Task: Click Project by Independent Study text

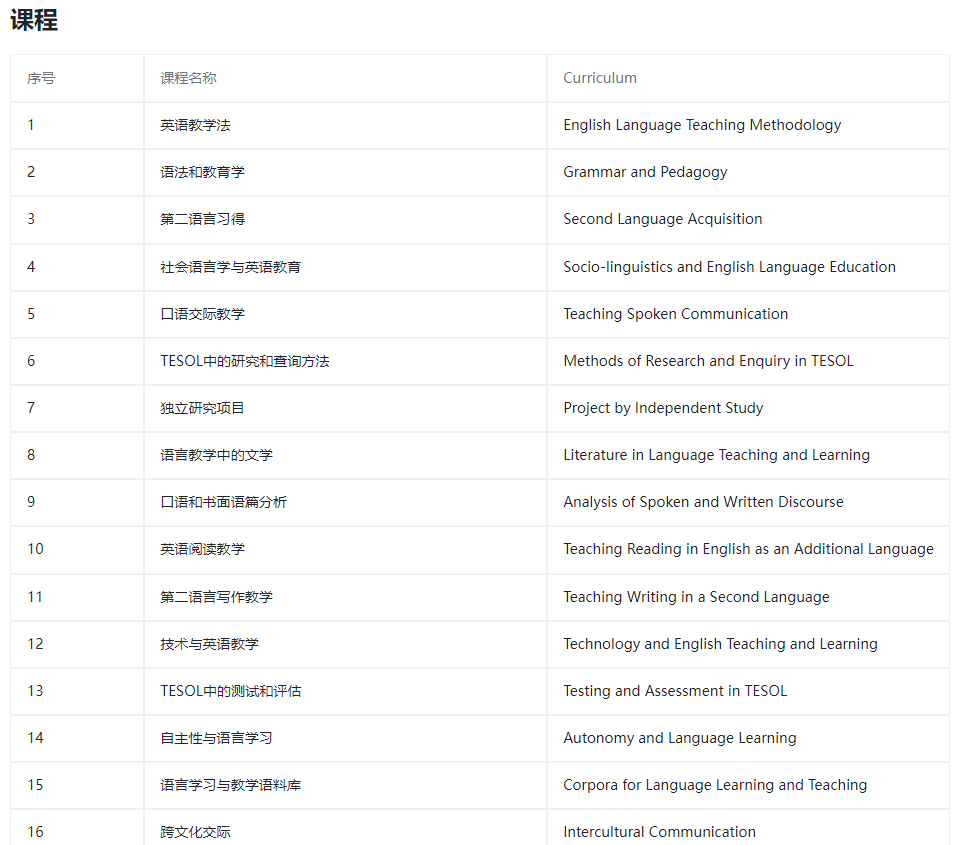Action: click(663, 408)
